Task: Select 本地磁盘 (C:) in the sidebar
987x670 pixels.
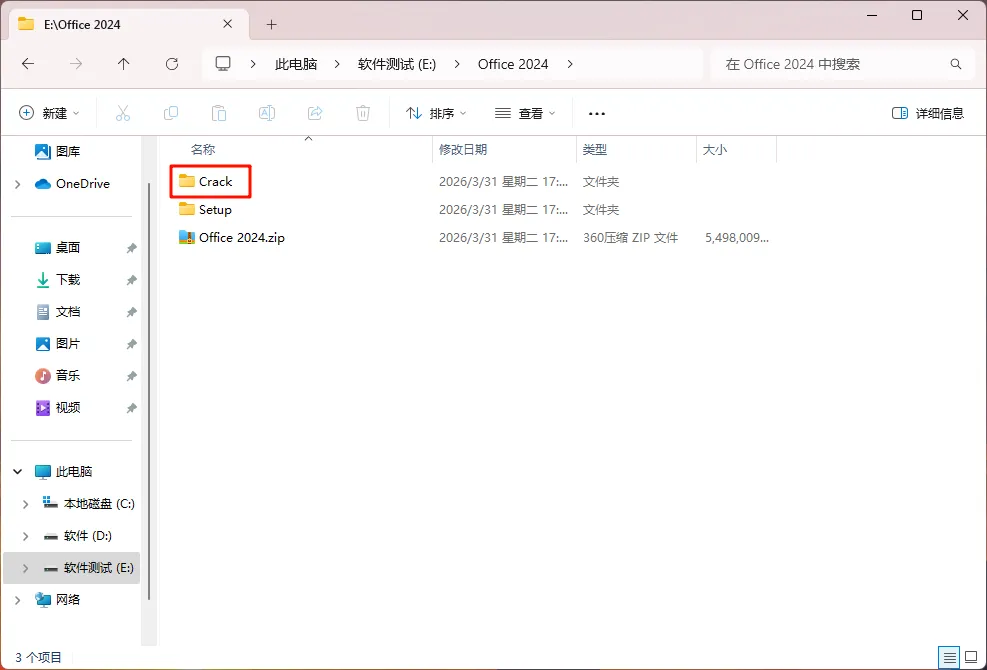Action: coord(88,504)
